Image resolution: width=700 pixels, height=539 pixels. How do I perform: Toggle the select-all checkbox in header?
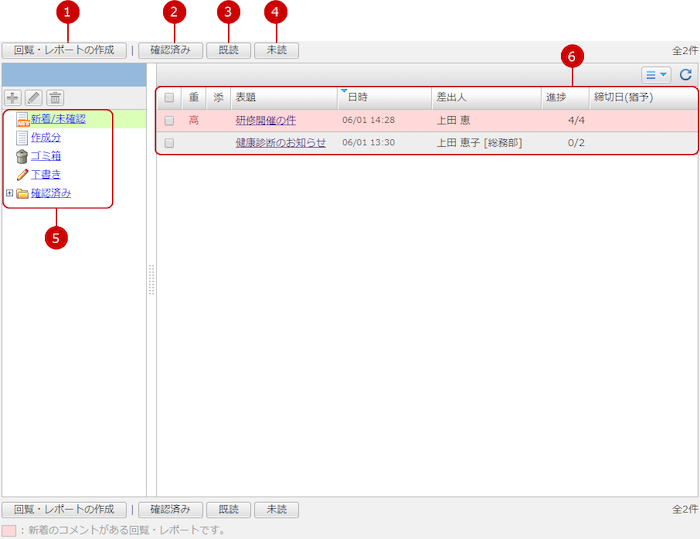[x=169, y=97]
